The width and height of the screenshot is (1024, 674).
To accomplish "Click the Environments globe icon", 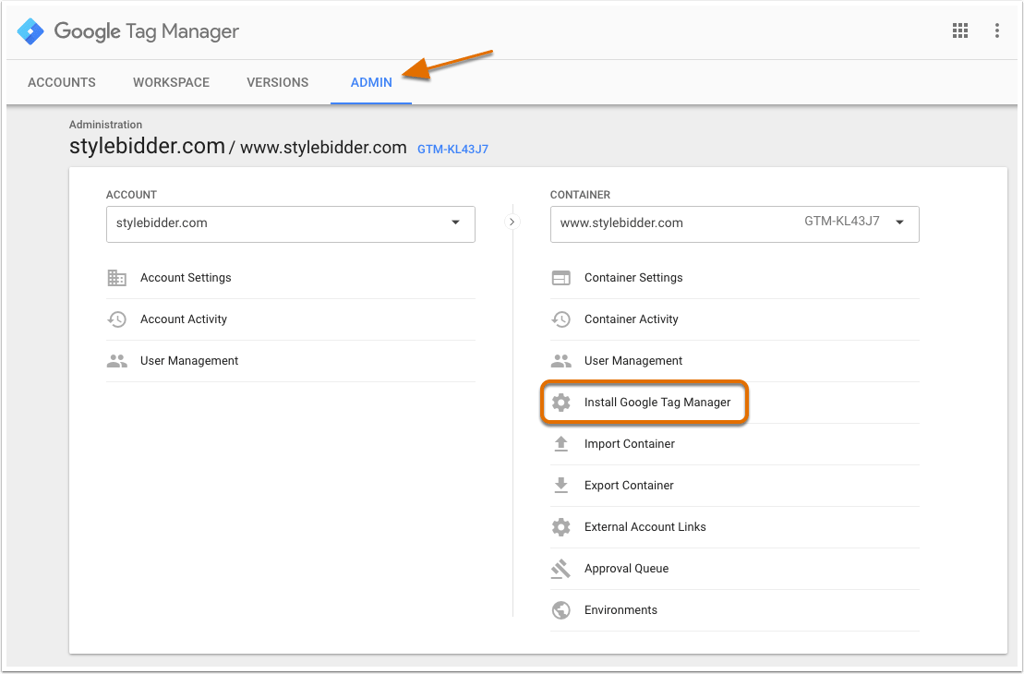I will click(x=561, y=610).
